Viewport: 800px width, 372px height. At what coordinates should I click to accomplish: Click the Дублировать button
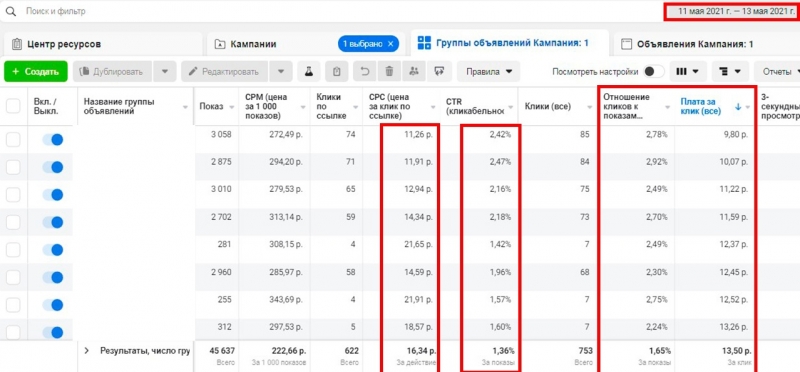(112, 71)
